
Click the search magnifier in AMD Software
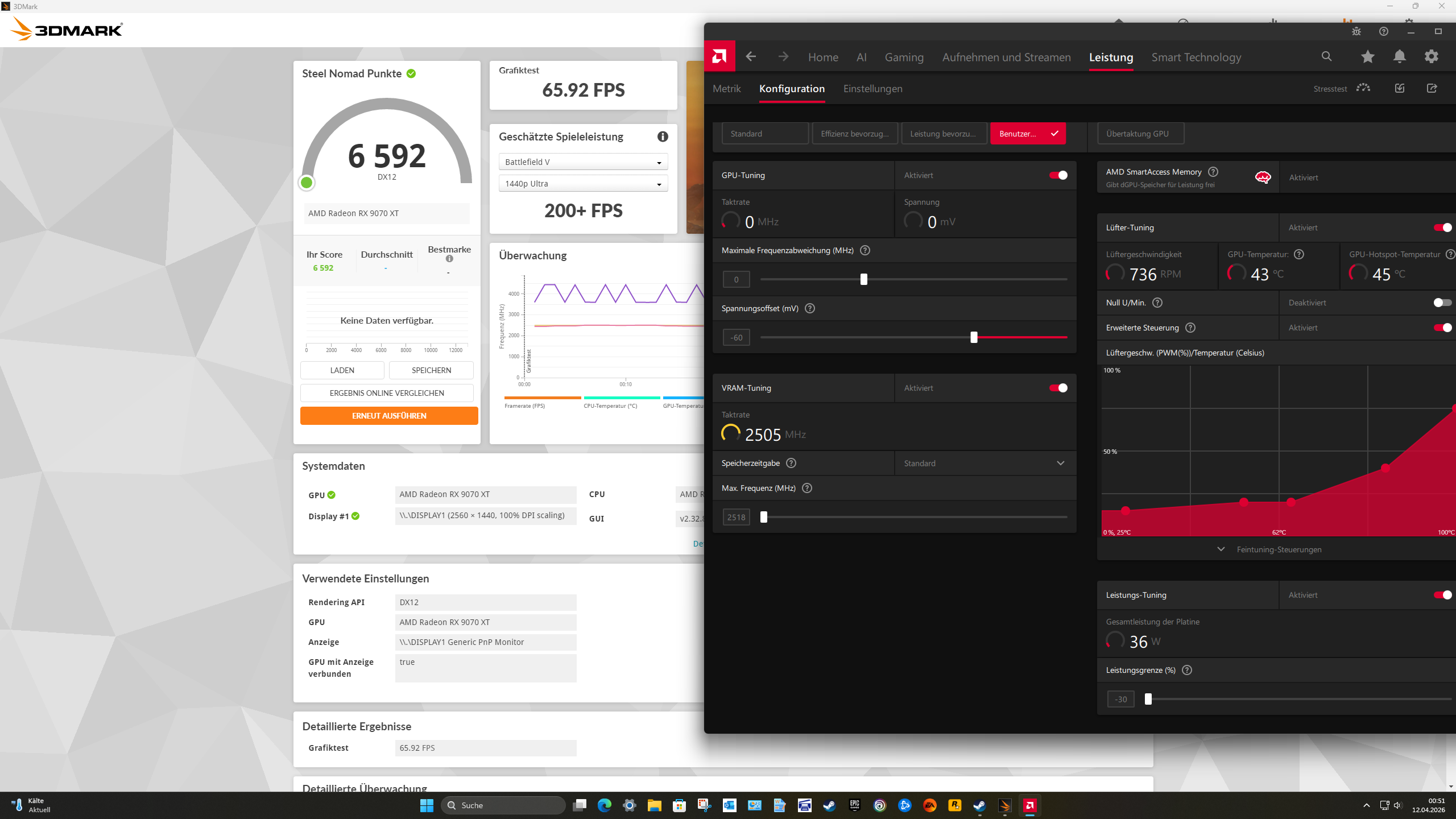point(1326,57)
